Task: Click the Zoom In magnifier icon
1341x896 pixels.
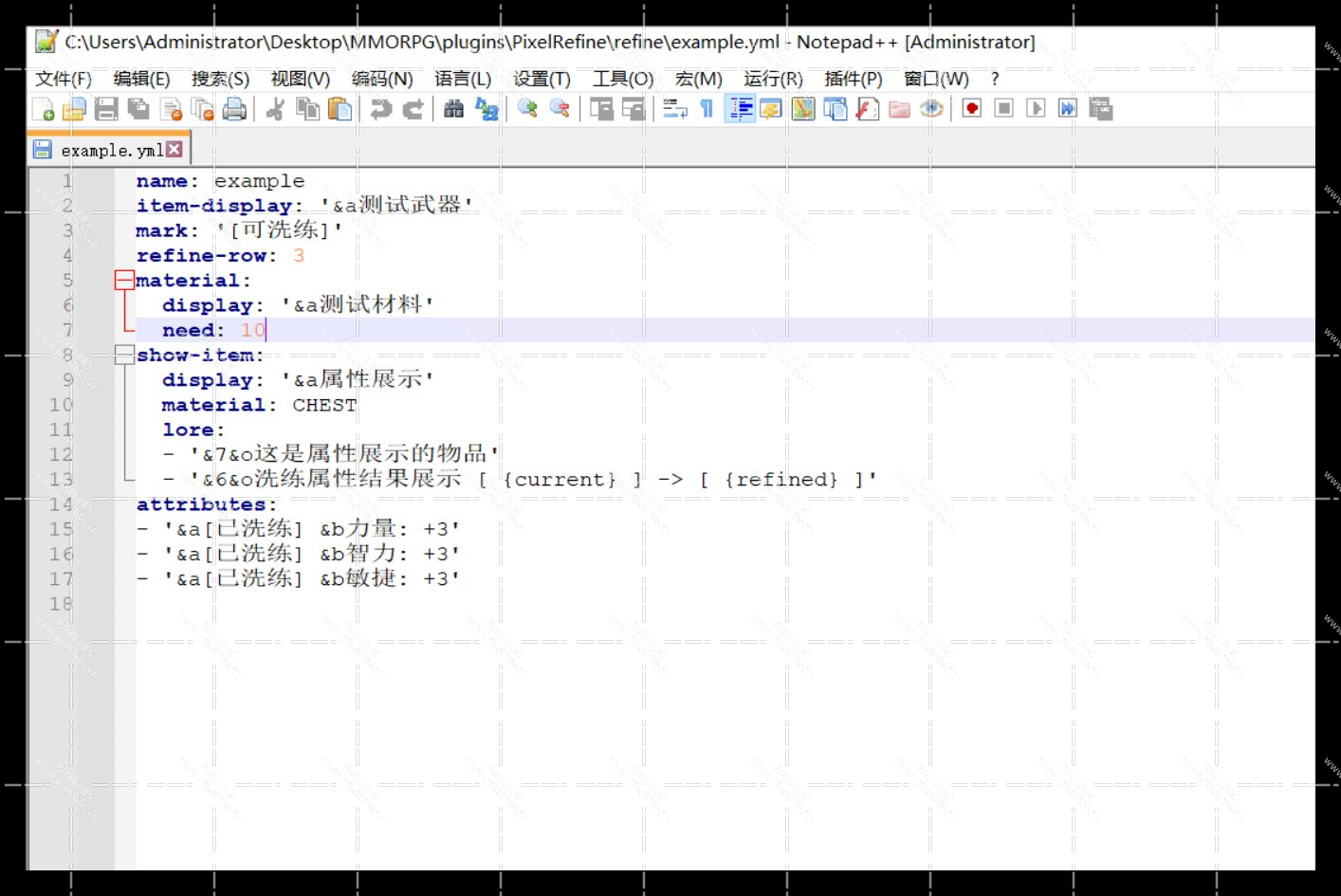Action: 527,110
